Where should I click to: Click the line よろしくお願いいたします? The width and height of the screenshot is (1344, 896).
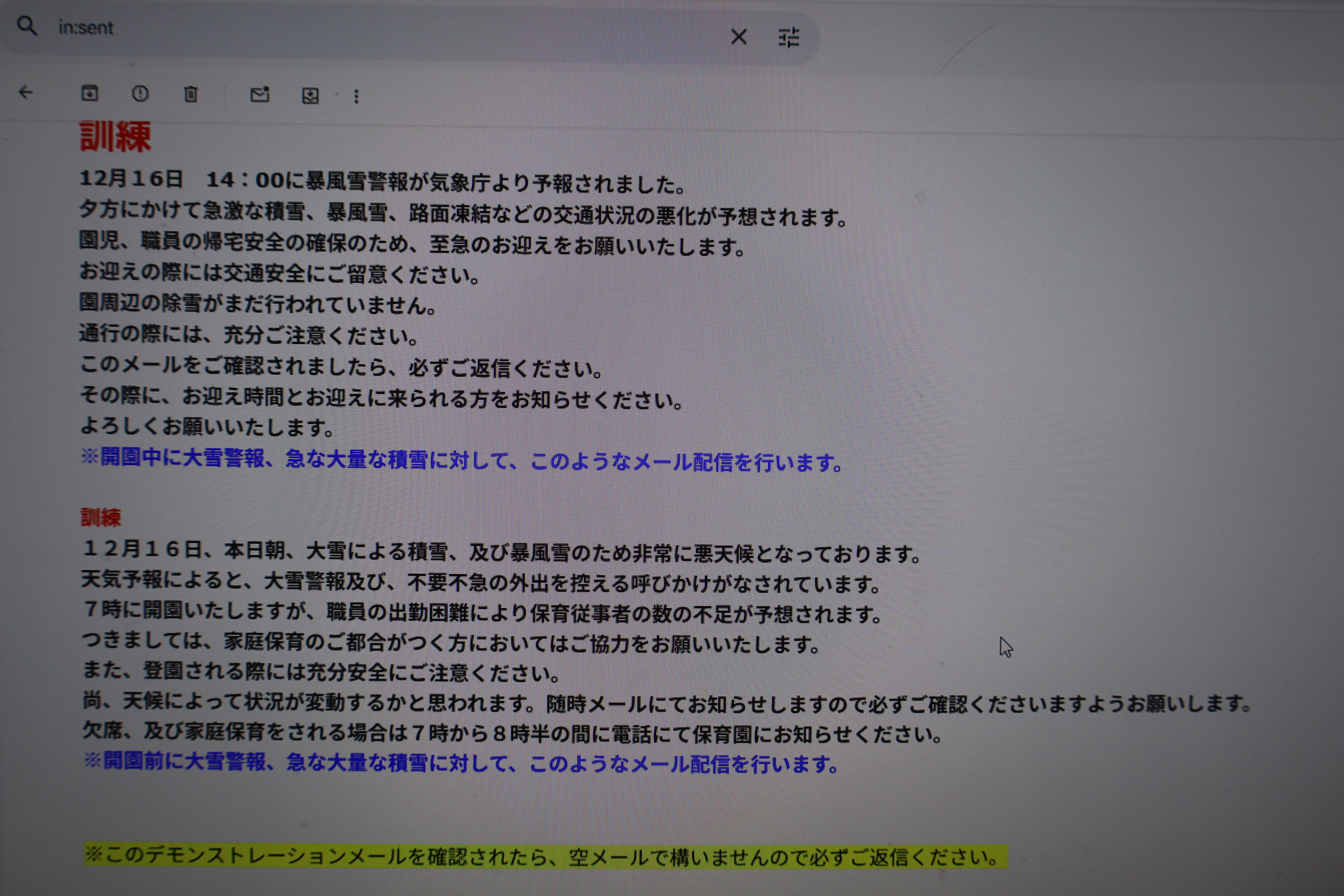(206, 426)
